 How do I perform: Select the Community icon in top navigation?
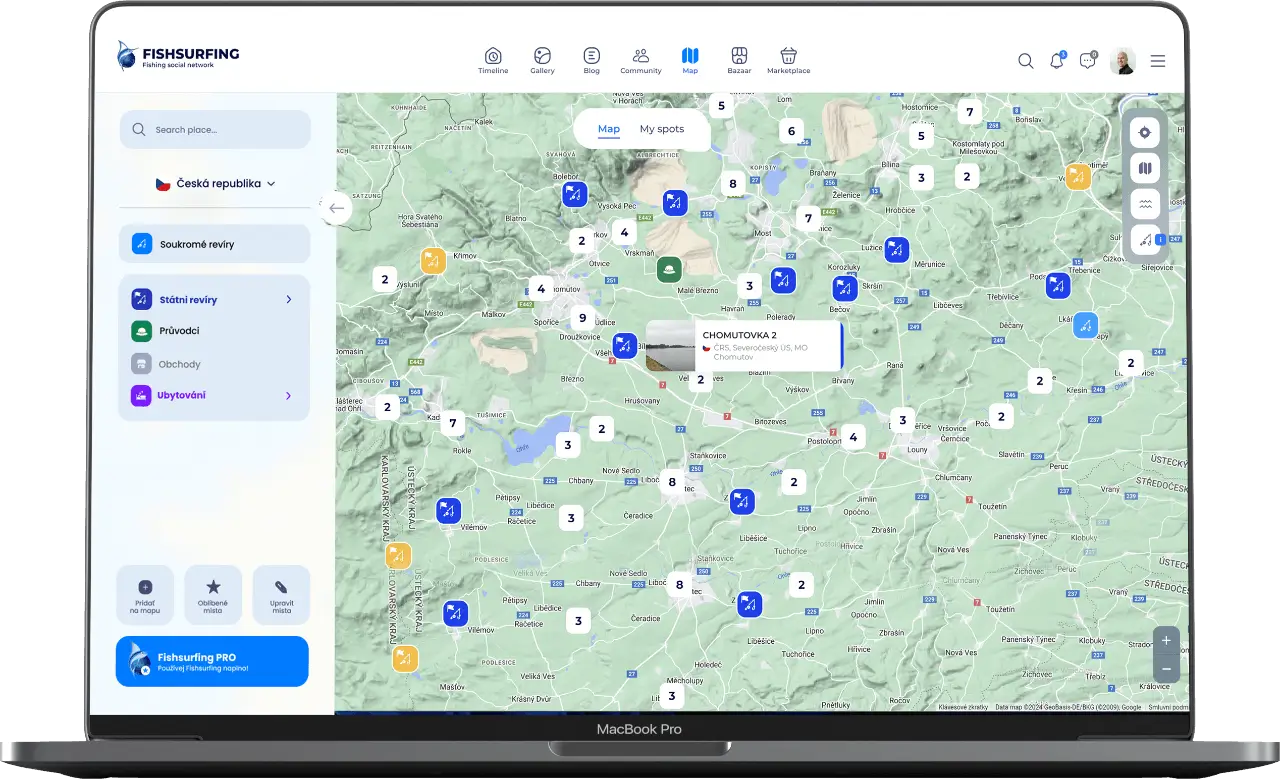(x=640, y=60)
